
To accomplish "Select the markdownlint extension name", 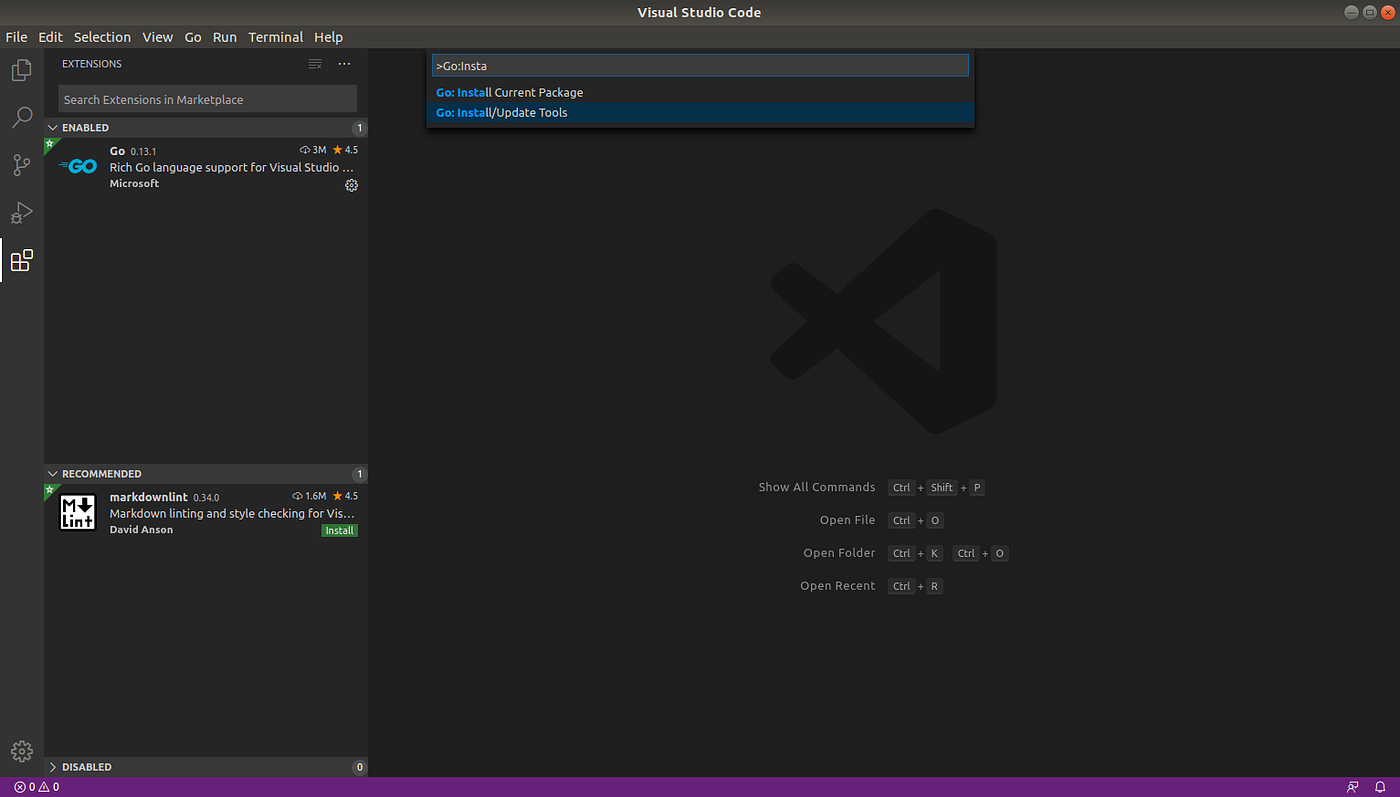I will pos(148,497).
